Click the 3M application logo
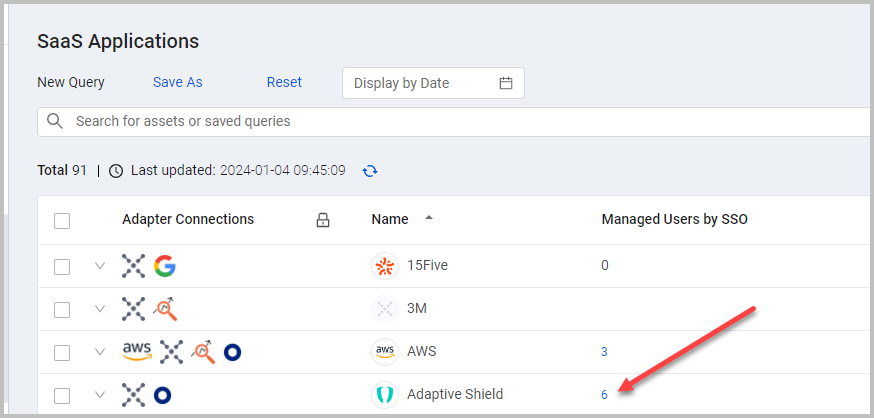Screen dimensions: 874x418 [x=385, y=309]
